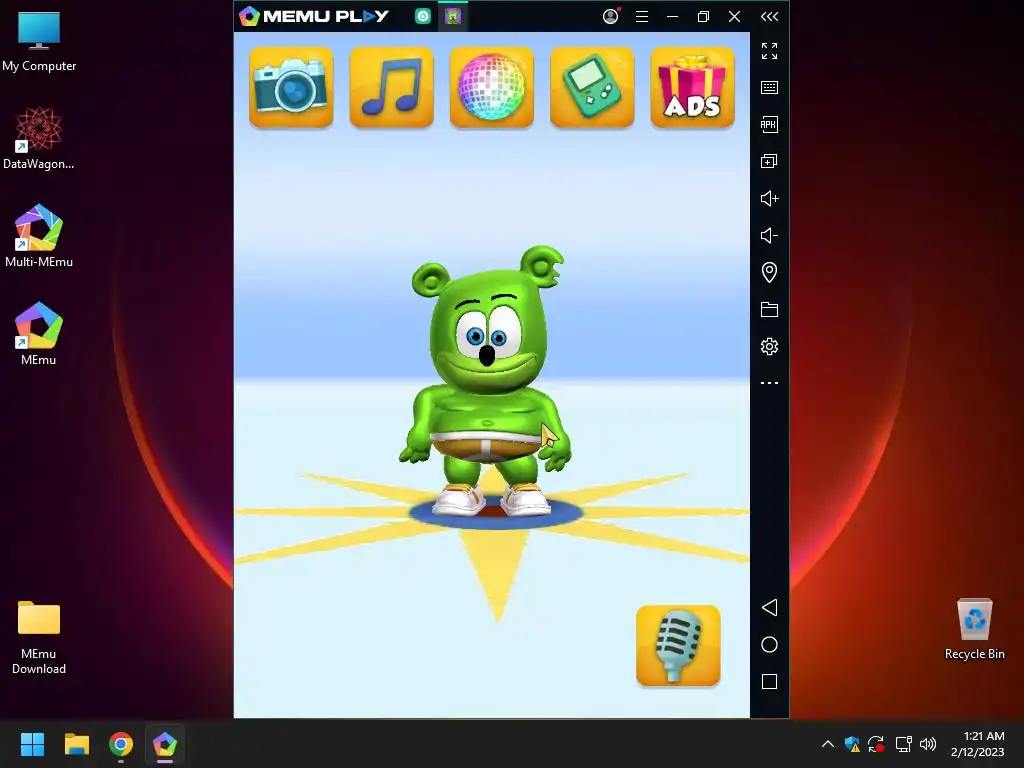This screenshot has width=1024, height=768.
Task: Select the Multi-MEmu desktop shortcut
Action: tap(39, 236)
